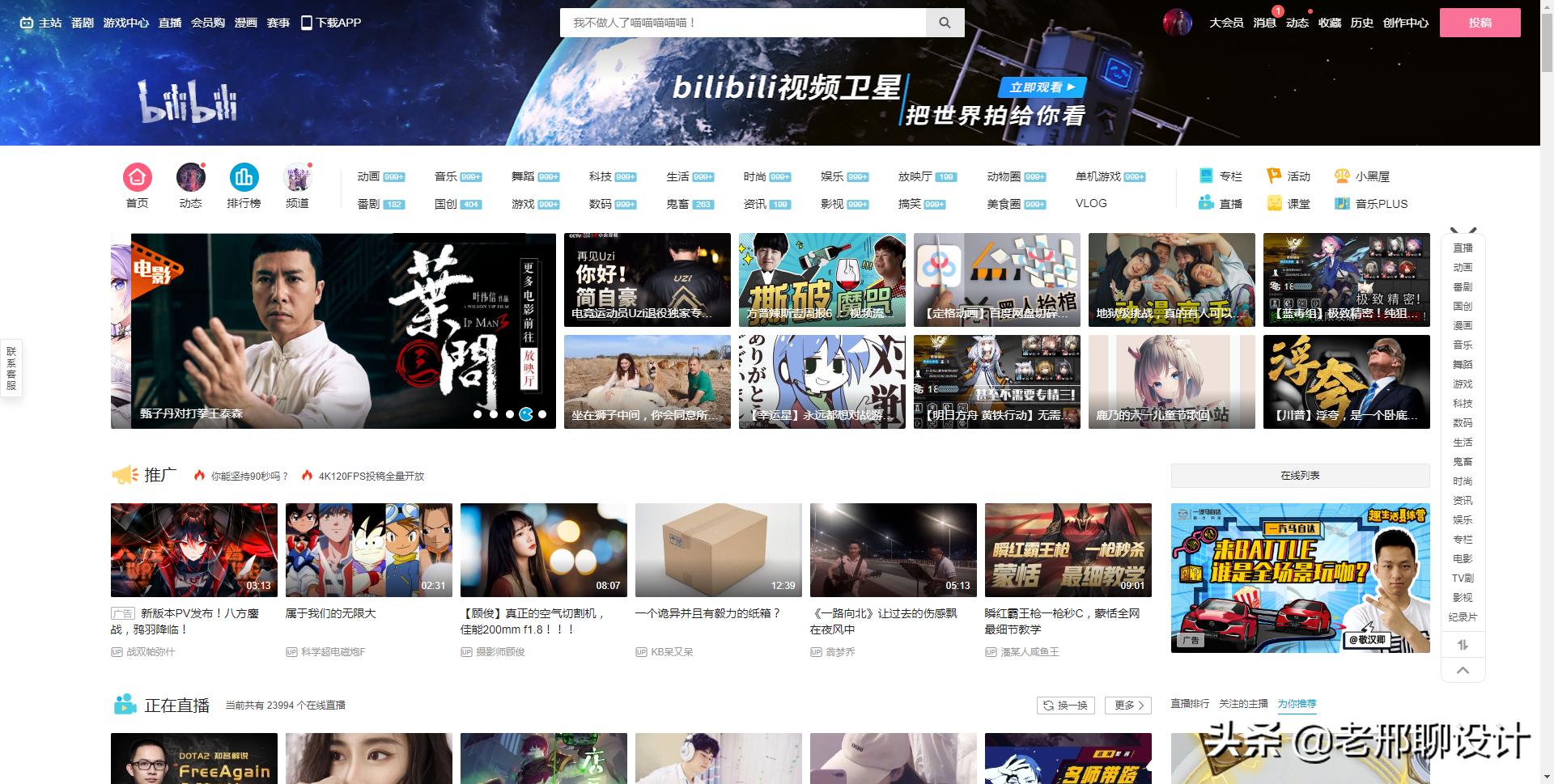
Task: Select the fifth carousel dot
Action: click(542, 414)
